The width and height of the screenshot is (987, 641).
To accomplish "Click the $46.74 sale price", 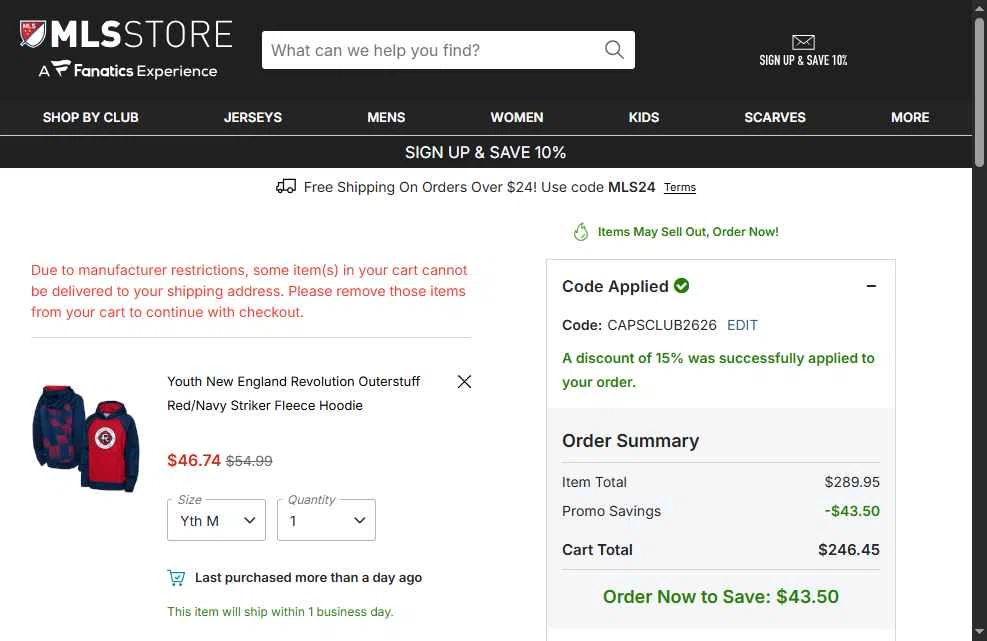I will (x=194, y=460).
